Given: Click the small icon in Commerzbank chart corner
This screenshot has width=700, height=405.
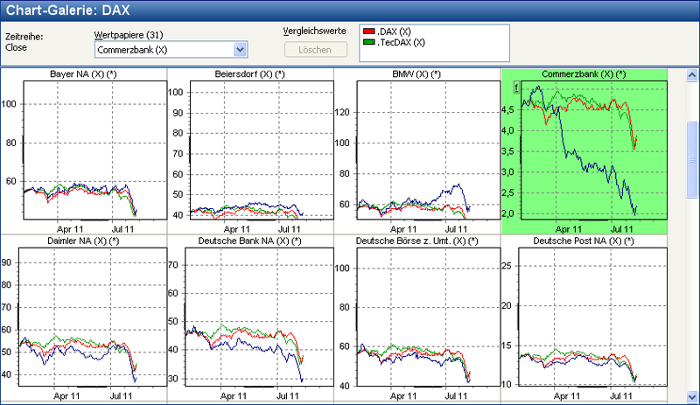Looking at the screenshot, I should click(x=516, y=88).
